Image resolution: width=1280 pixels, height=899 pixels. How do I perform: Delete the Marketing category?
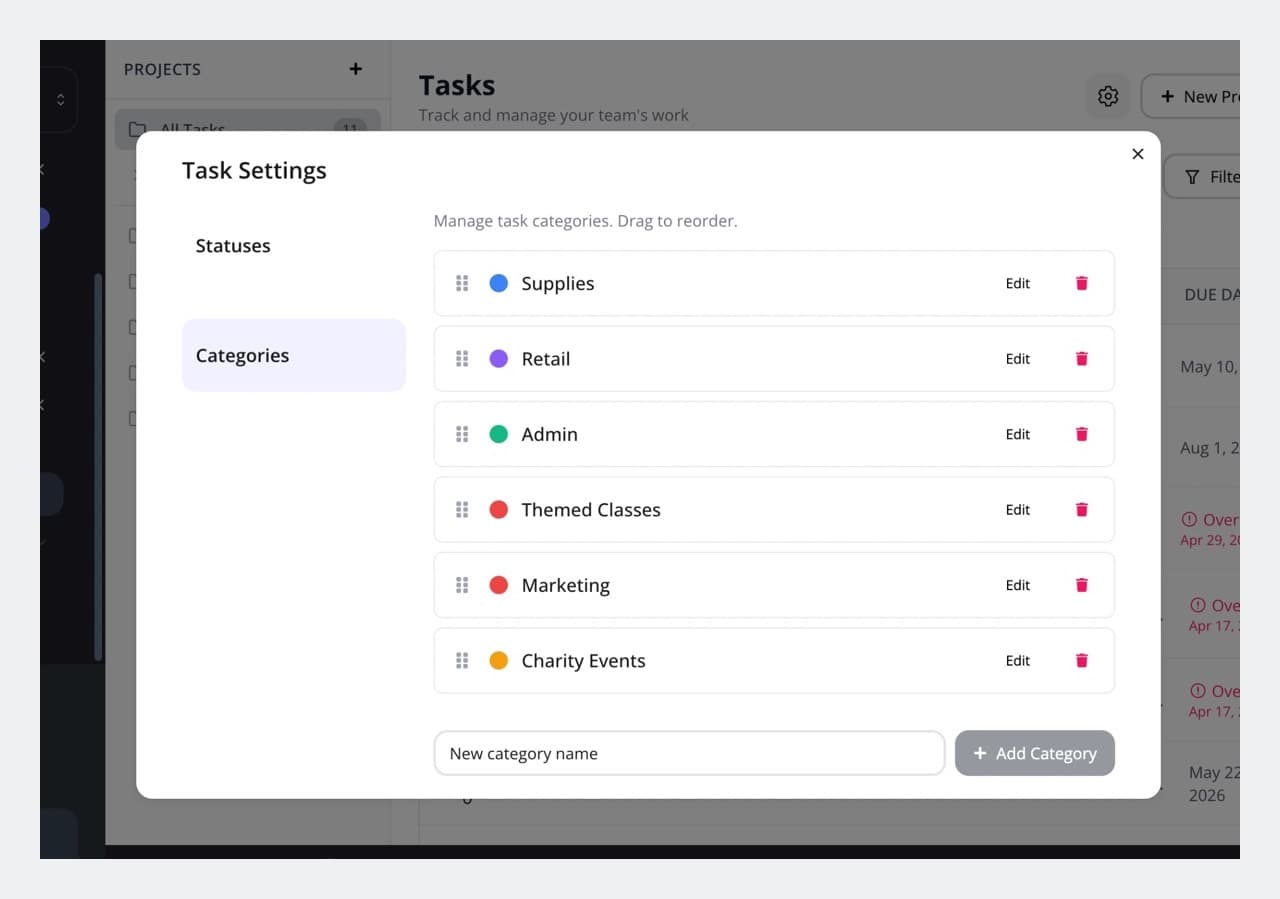tap(1081, 585)
